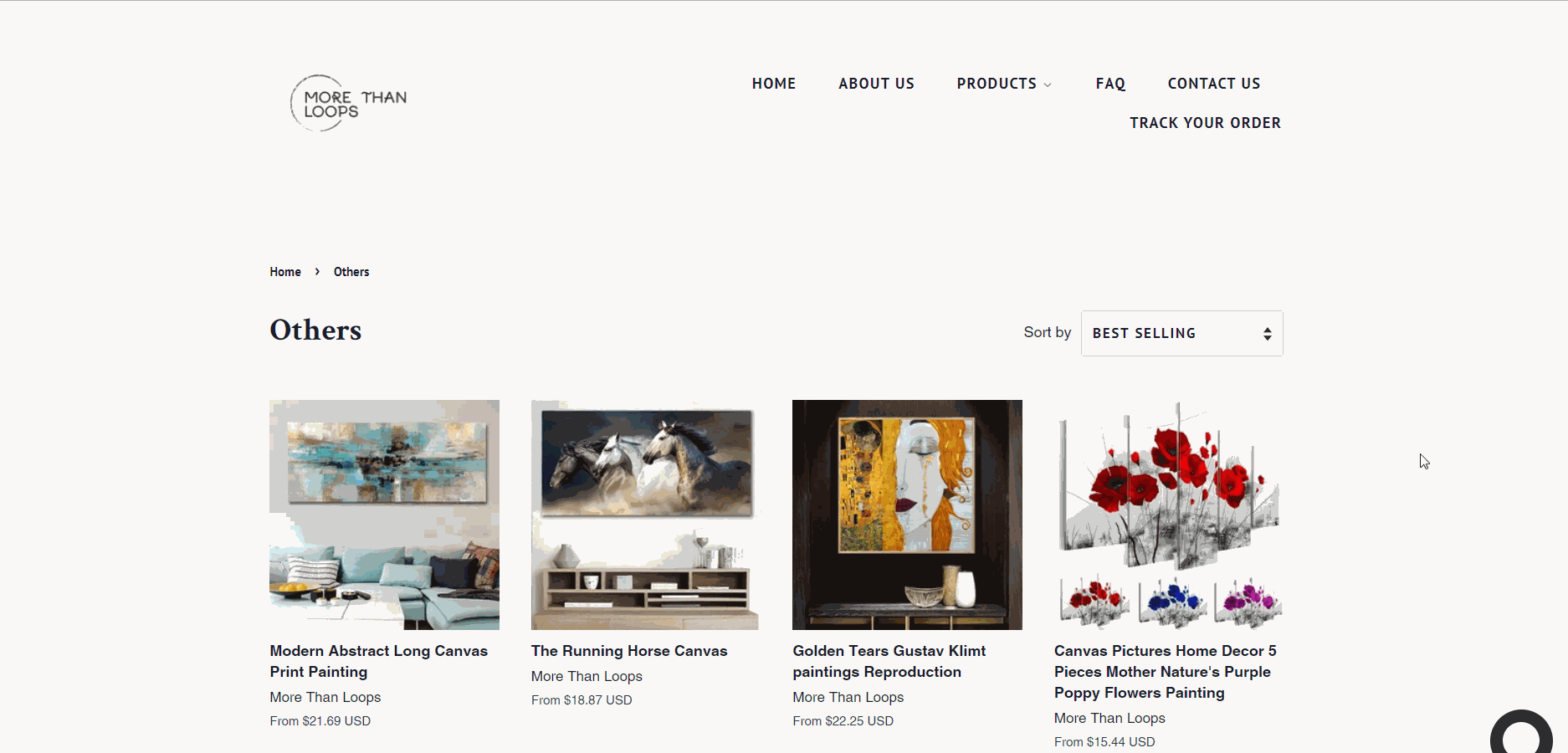Click Track Your Order link
This screenshot has width=1568, height=753.
1205,123
